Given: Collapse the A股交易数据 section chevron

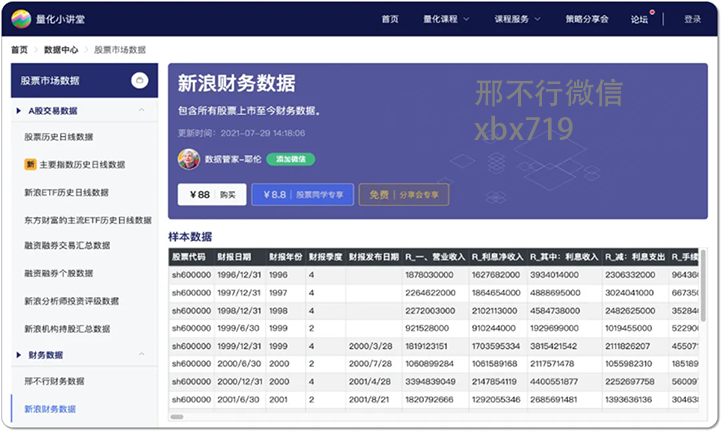Looking at the screenshot, I should 142,110.
